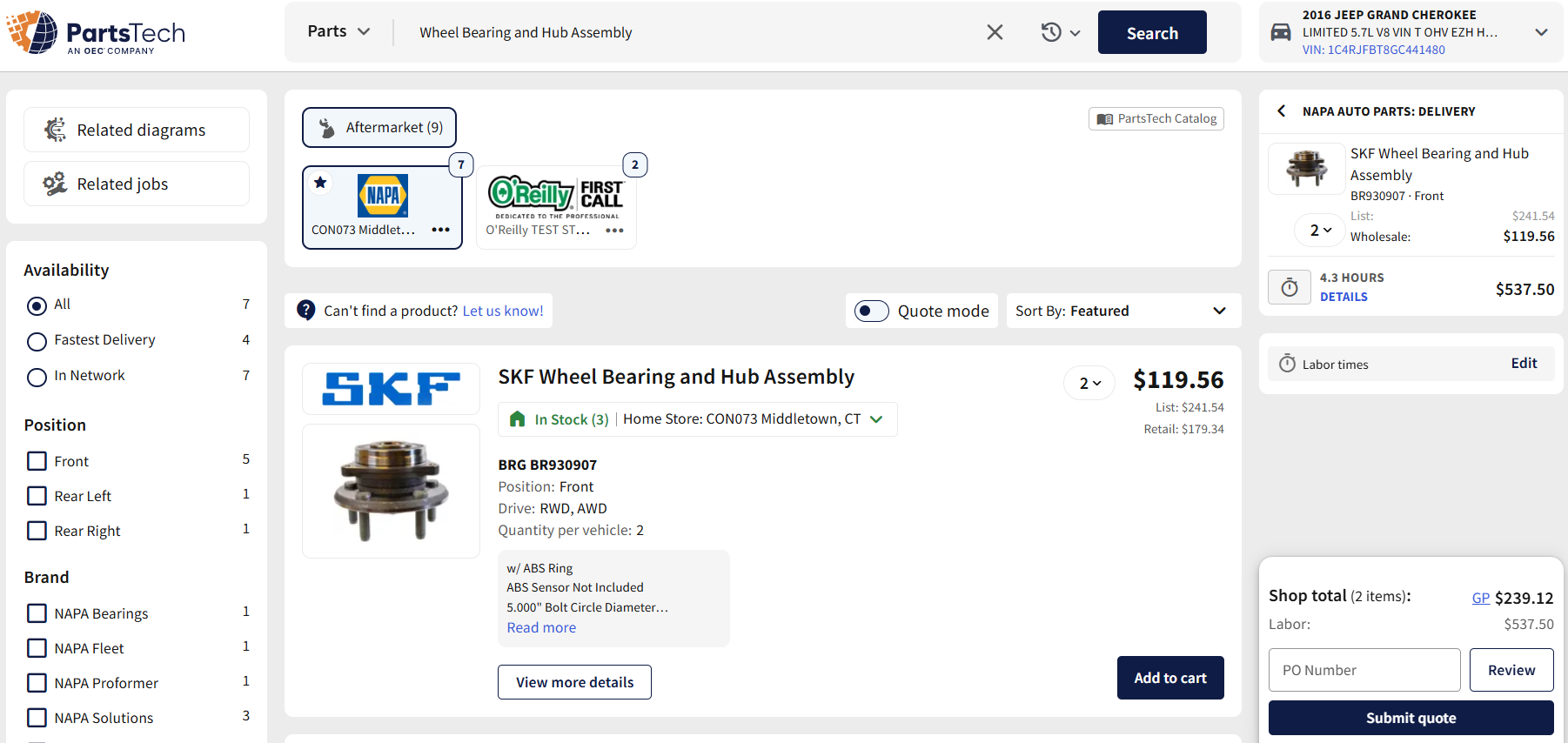Open O'Reilly supplier three-dot menu
The height and width of the screenshot is (743, 1568).
(x=614, y=231)
